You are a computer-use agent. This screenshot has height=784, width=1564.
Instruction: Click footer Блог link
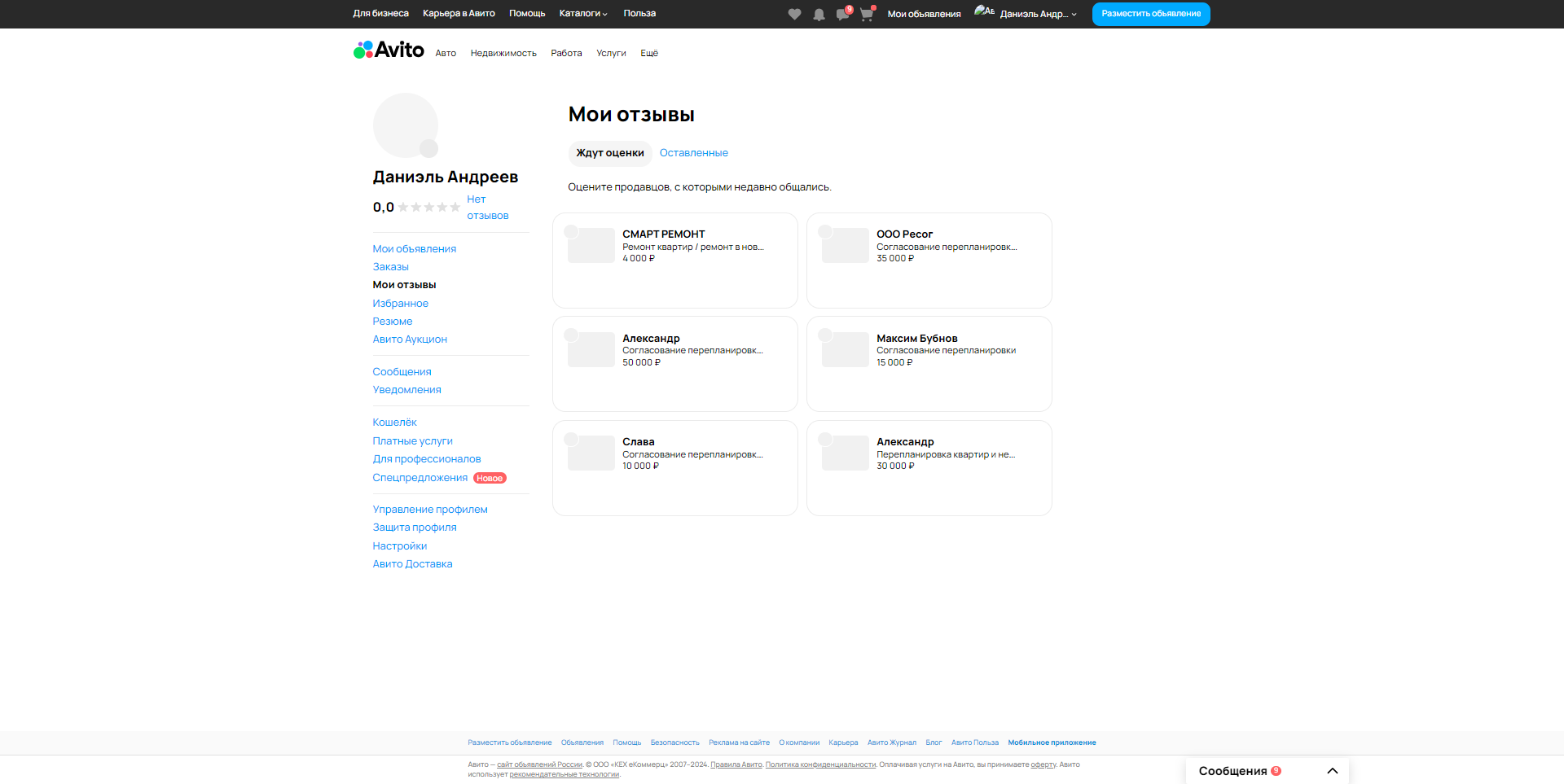coord(934,742)
